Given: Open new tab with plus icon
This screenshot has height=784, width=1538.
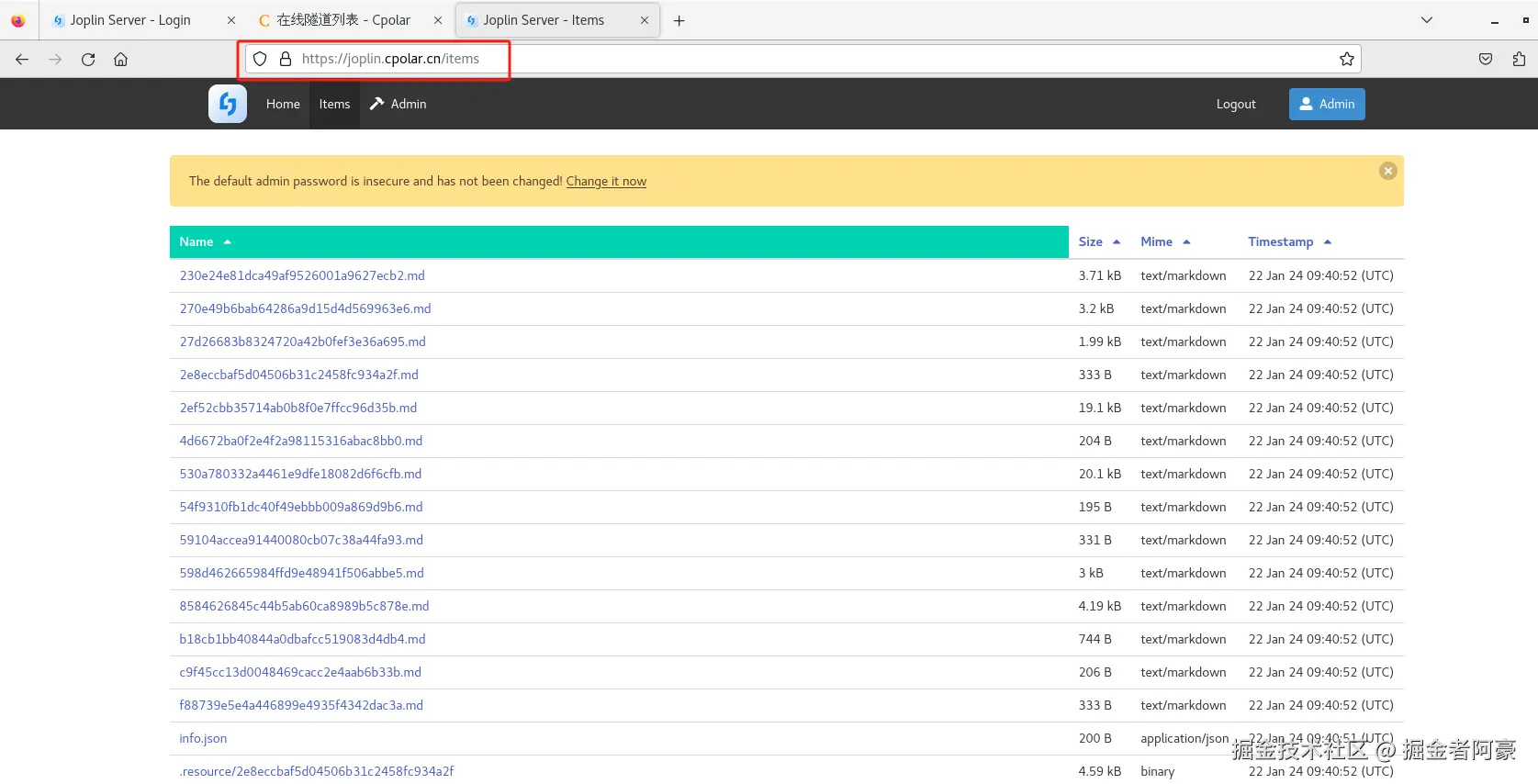Looking at the screenshot, I should coord(679,21).
